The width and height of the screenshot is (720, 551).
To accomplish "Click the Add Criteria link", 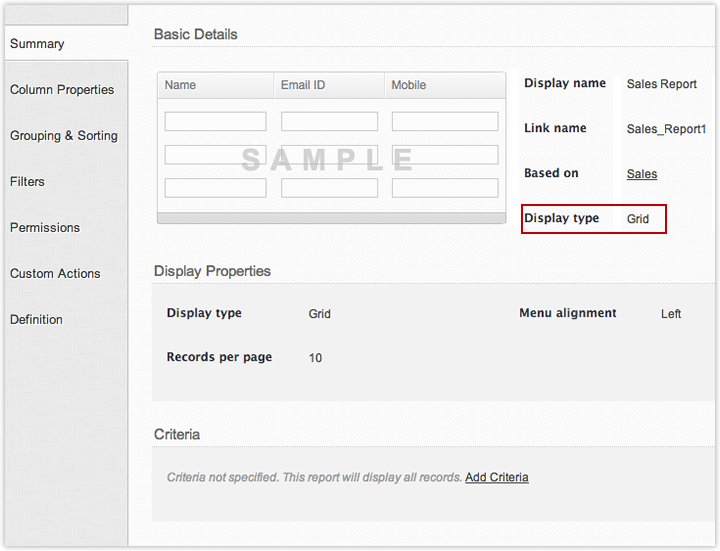I will click(496, 478).
